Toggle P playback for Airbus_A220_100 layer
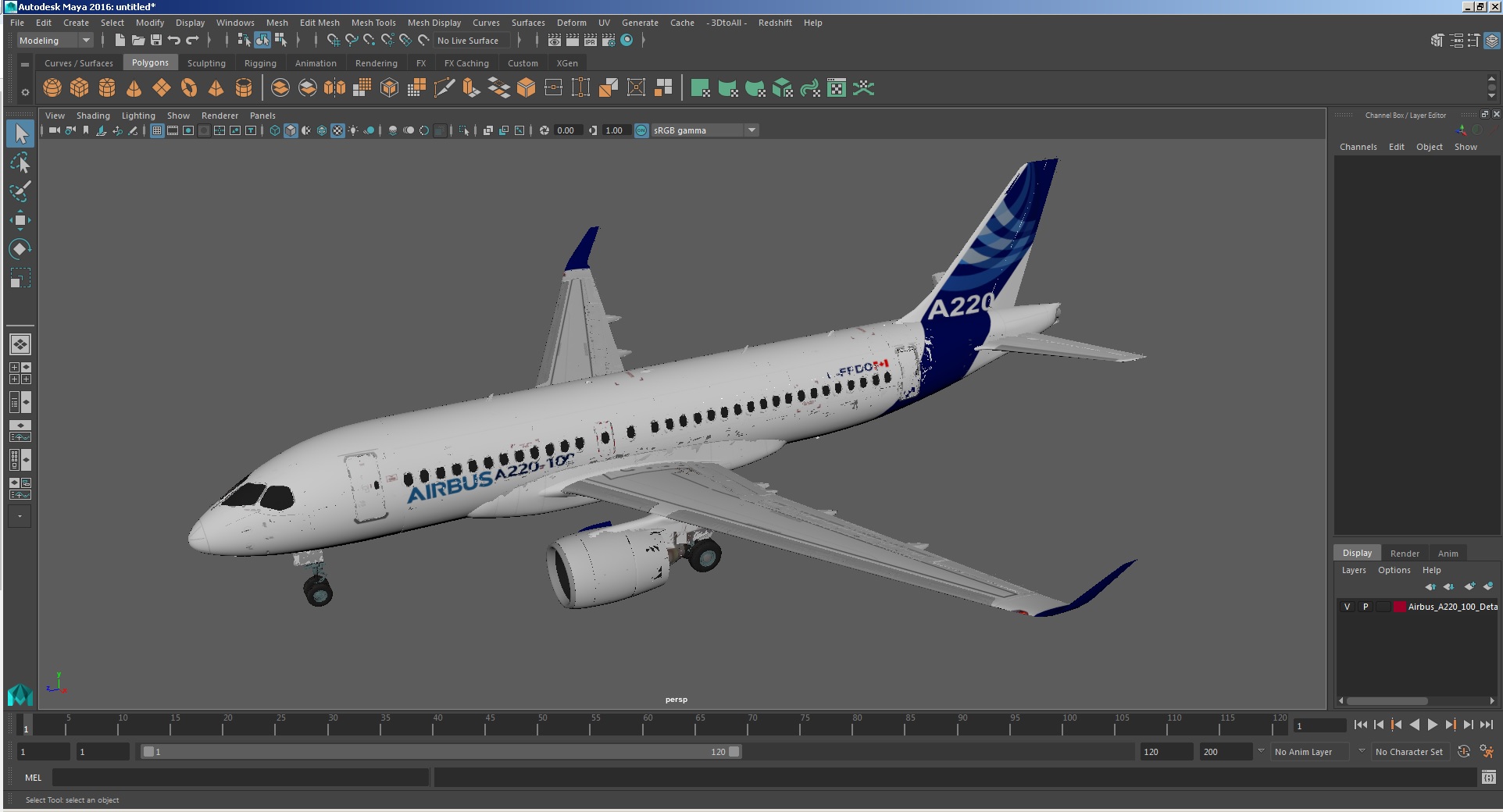 [1366, 607]
